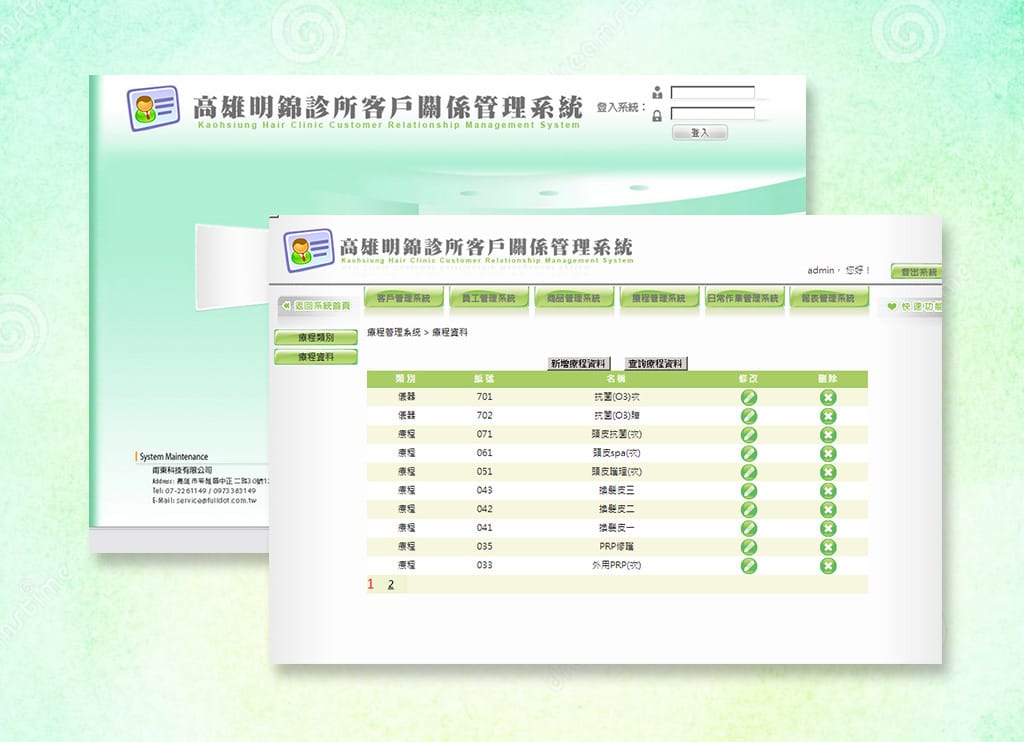
Task: Delete course row 701
Action: pyautogui.click(x=828, y=397)
